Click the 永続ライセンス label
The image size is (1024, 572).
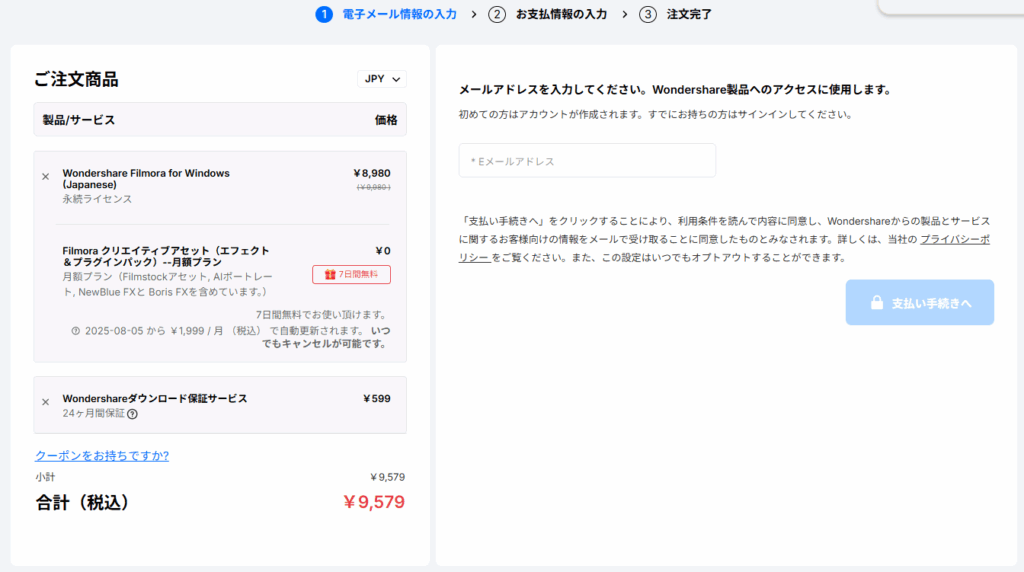[x=97, y=199]
